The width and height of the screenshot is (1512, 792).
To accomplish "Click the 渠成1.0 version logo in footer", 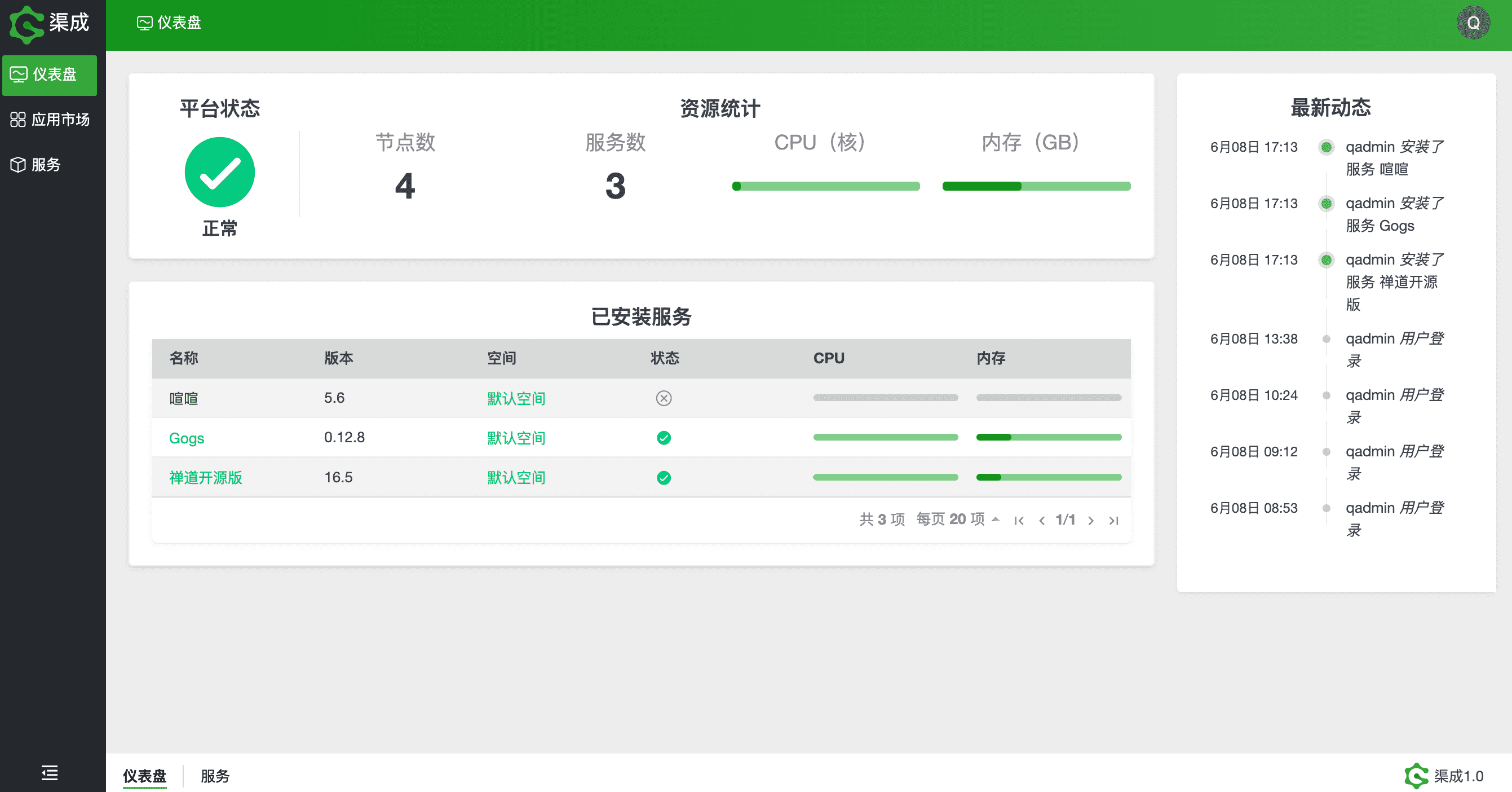I will [1444, 776].
